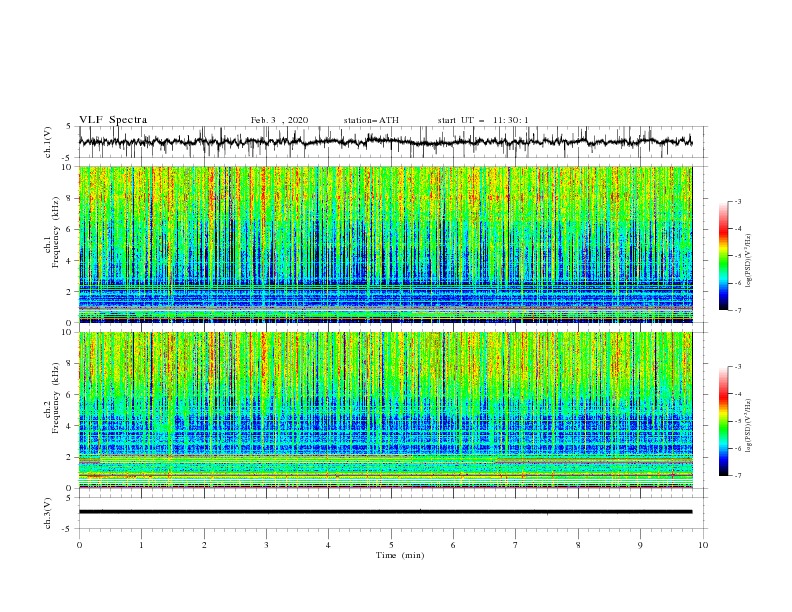
Task: Click the ch.2 color bar log(PSD) label
Action: pyautogui.click(x=749, y=425)
